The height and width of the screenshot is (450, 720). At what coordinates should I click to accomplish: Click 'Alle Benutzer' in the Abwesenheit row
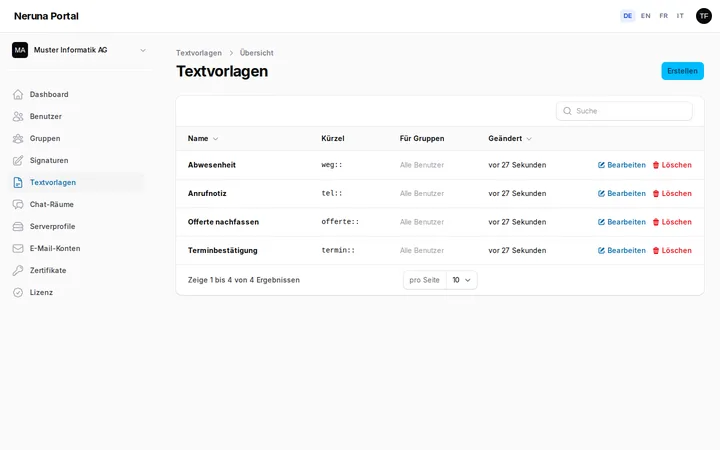point(422,165)
